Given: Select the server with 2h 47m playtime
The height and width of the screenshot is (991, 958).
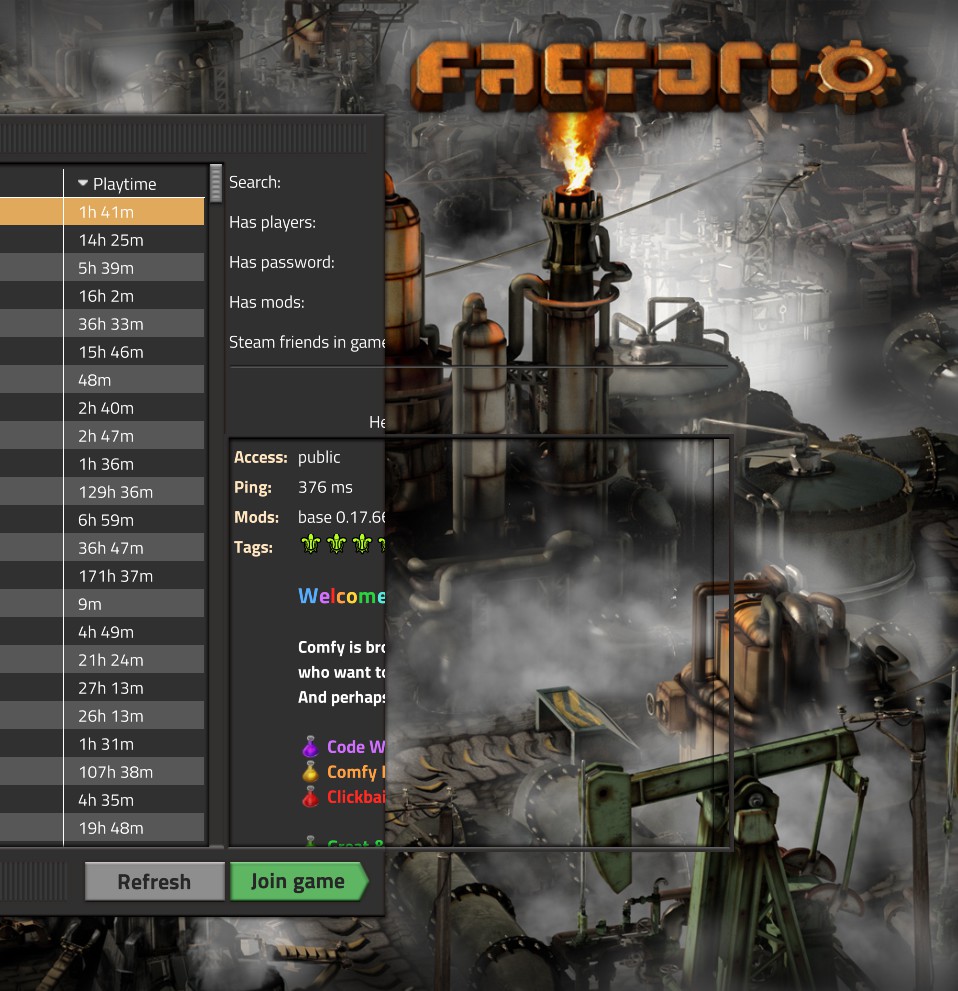Looking at the screenshot, I should point(102,436).
